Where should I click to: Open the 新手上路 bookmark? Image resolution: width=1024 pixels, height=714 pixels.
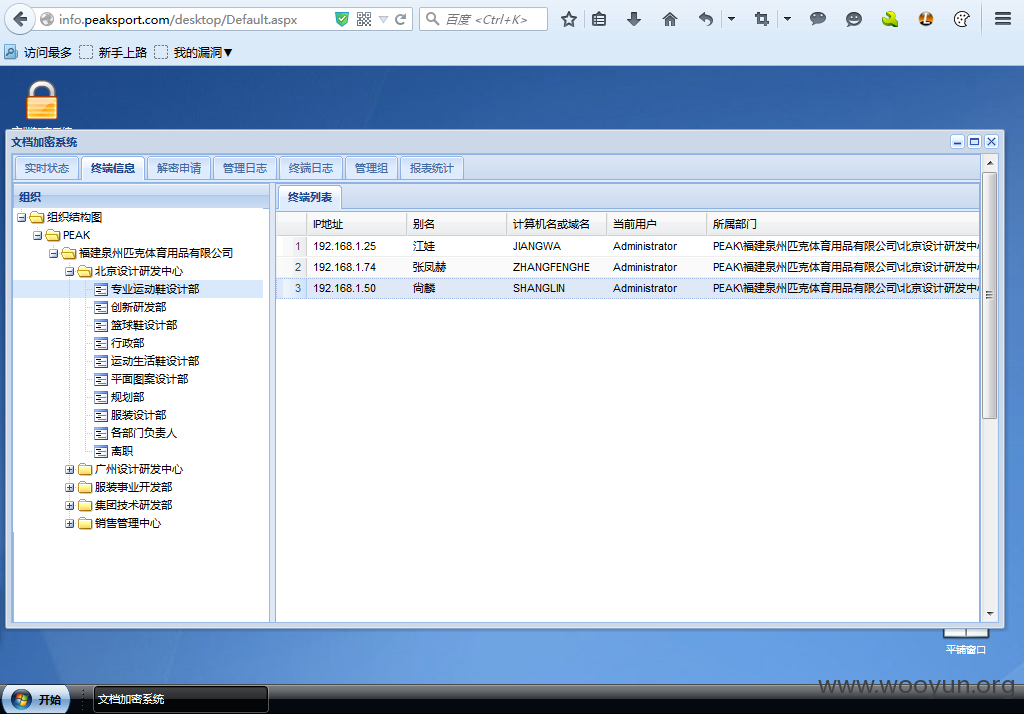pyautogui.click(x=113, y=52)
